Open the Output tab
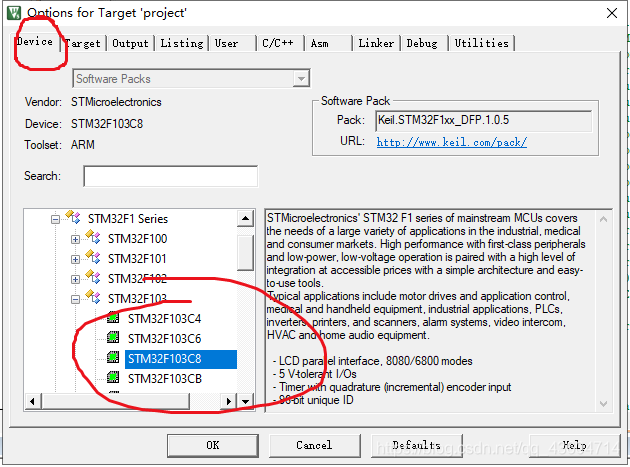630x467 pixels. coord(130,43)
